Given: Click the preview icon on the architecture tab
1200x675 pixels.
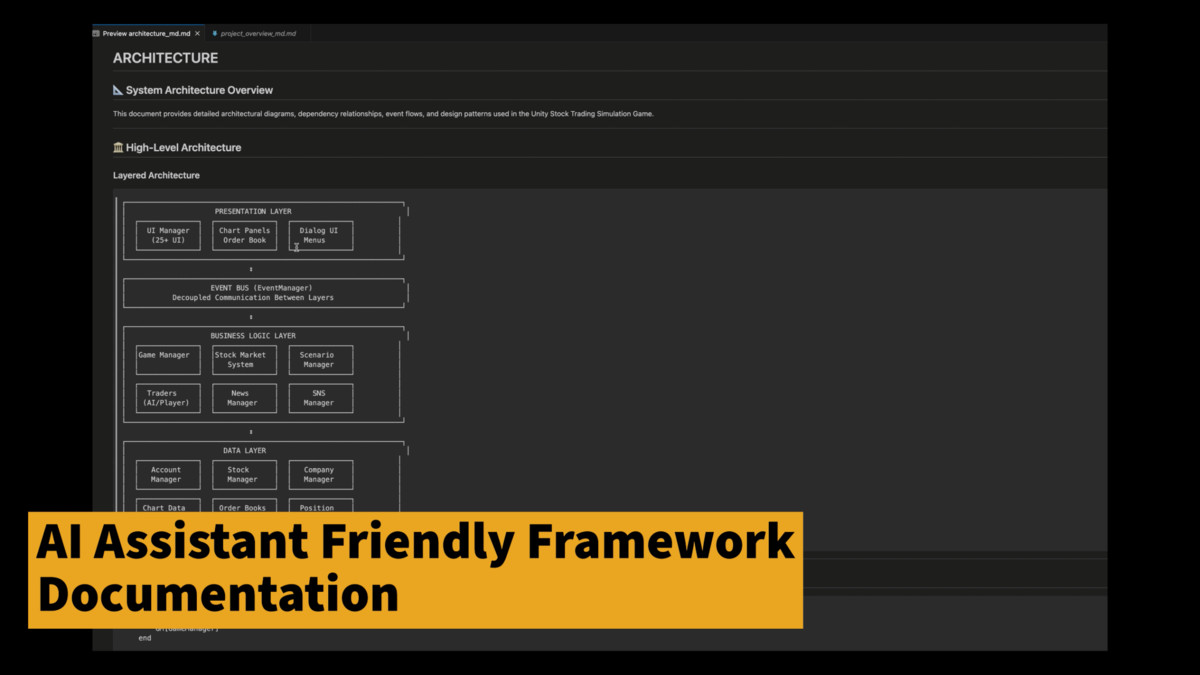Looking at the screenshot, I should (x=97, y=33).
